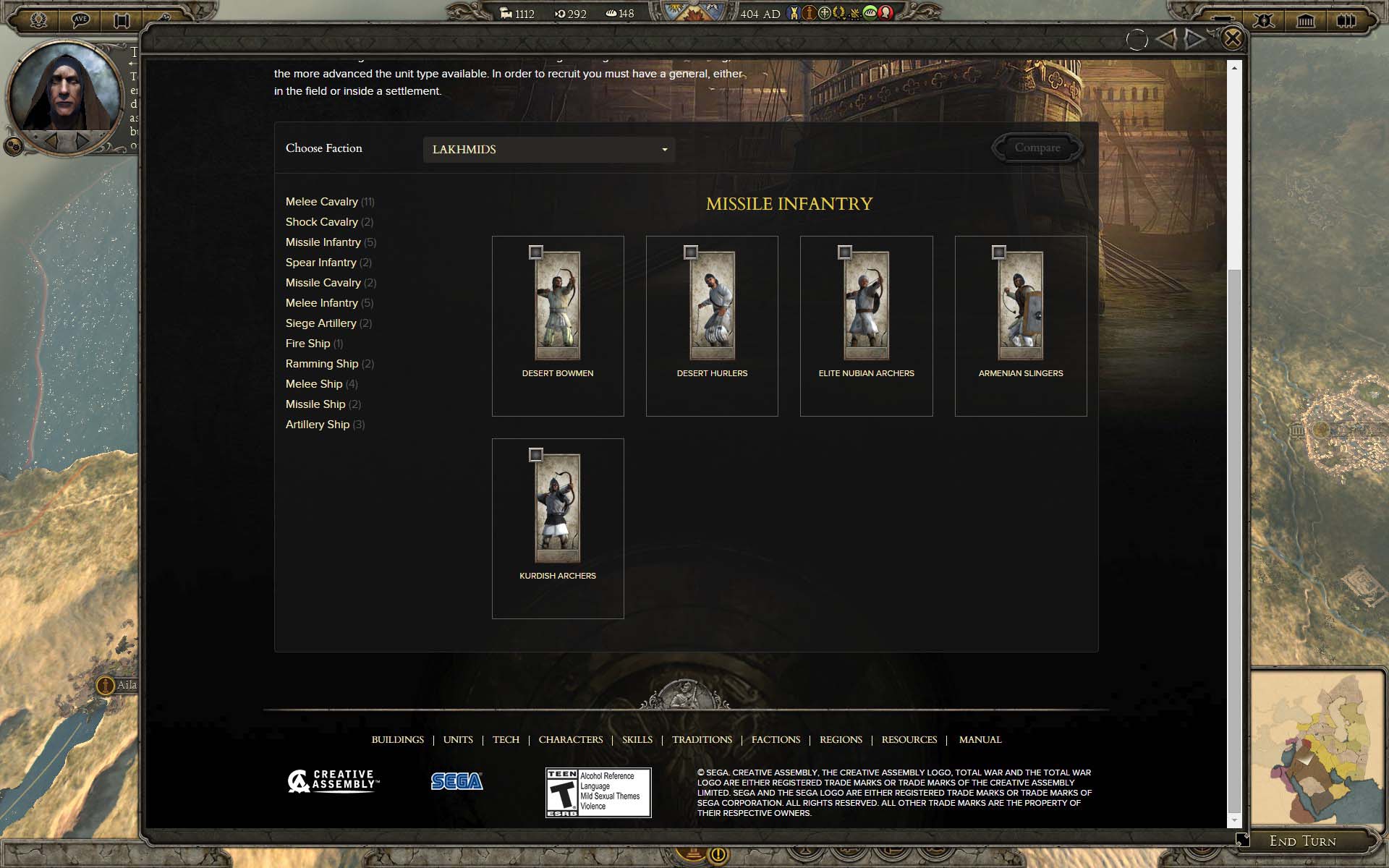Click the treasury coins icon showing 1112
The height and width of the screenshot is (868, 1389).
[506, 13]
